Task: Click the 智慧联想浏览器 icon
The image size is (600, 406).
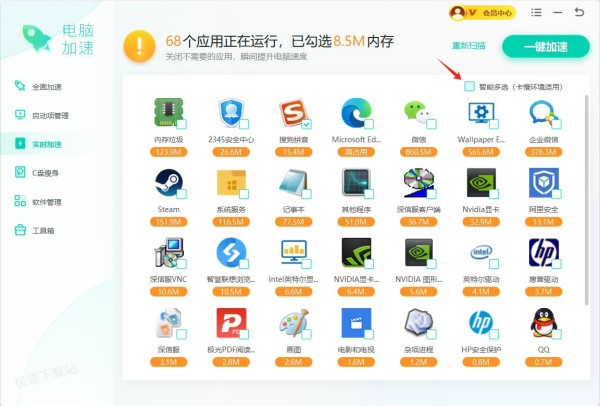Action: [231, 252]
